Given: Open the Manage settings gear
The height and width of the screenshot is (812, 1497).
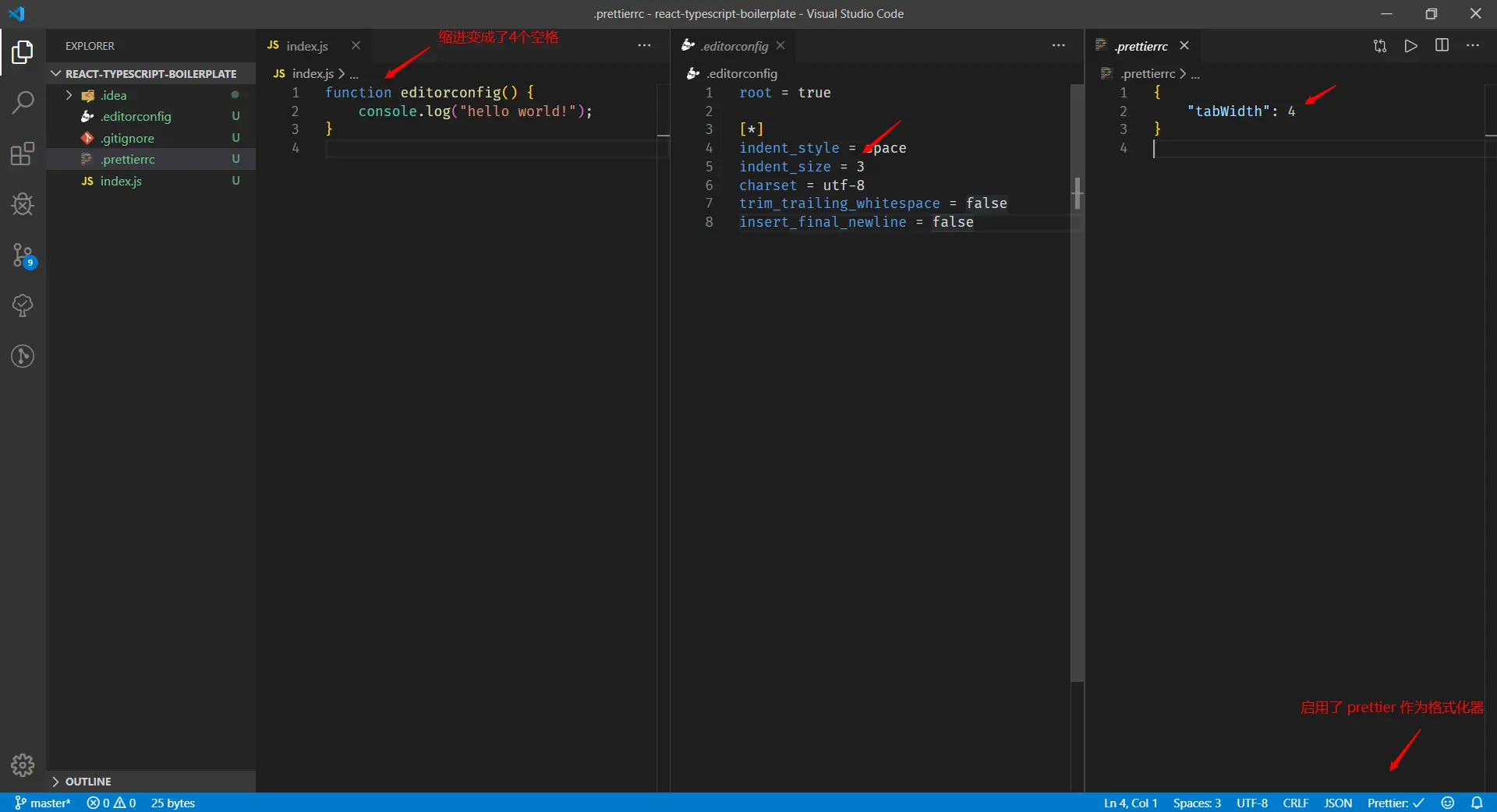Looking at the screenshot, I should click(x=23, y=766).
